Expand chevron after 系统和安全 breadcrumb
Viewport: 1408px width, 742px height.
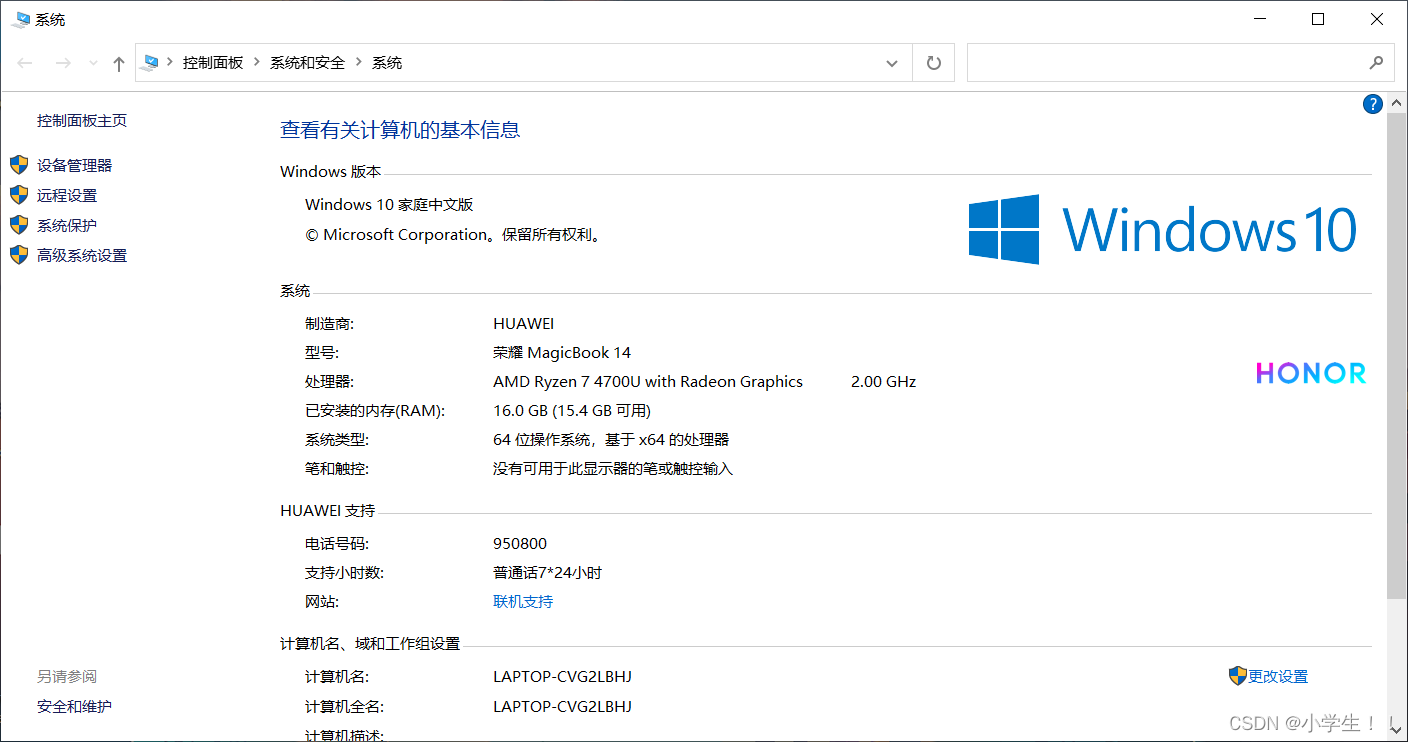coord(359,62)
